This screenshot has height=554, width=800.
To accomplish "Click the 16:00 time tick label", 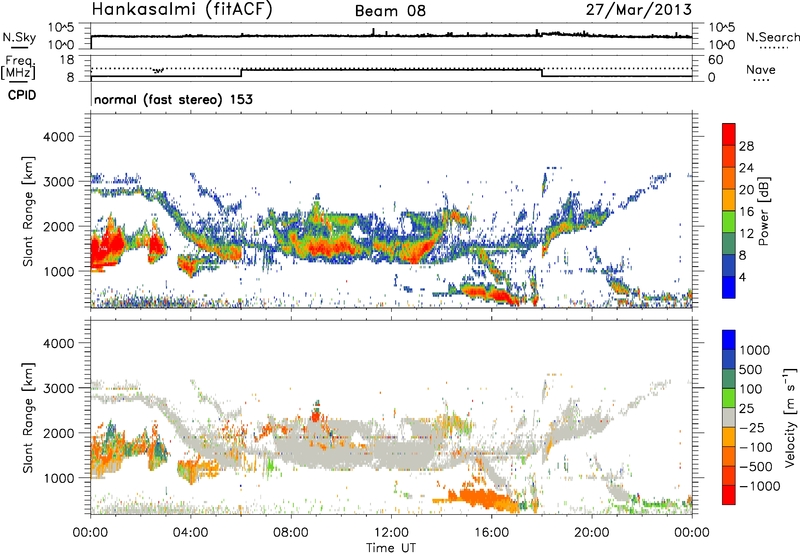I will click(491, 533).
